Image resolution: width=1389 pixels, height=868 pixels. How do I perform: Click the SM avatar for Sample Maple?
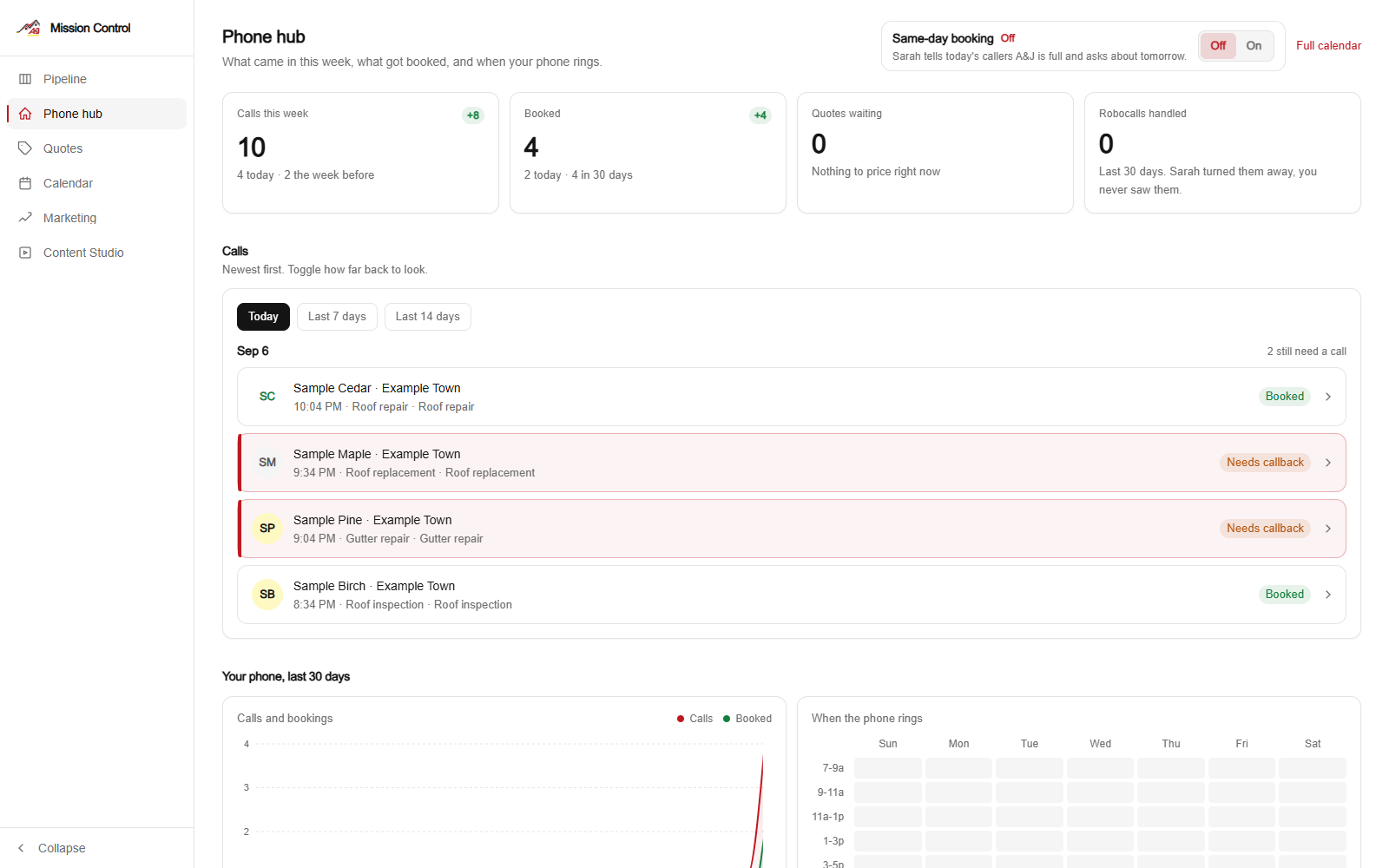click(x=267, y=463)
